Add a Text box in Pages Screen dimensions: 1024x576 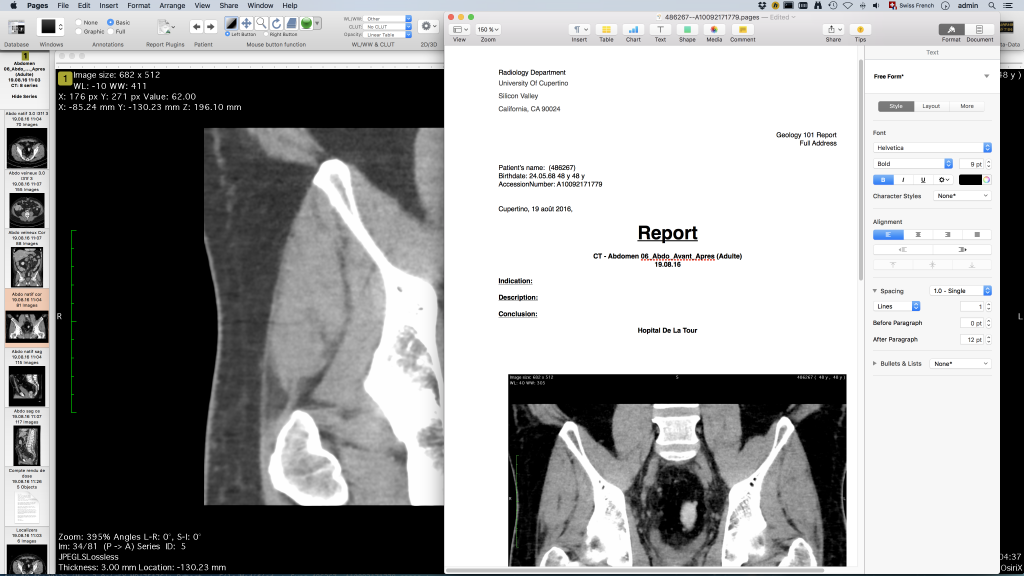[x=660, y=29]
